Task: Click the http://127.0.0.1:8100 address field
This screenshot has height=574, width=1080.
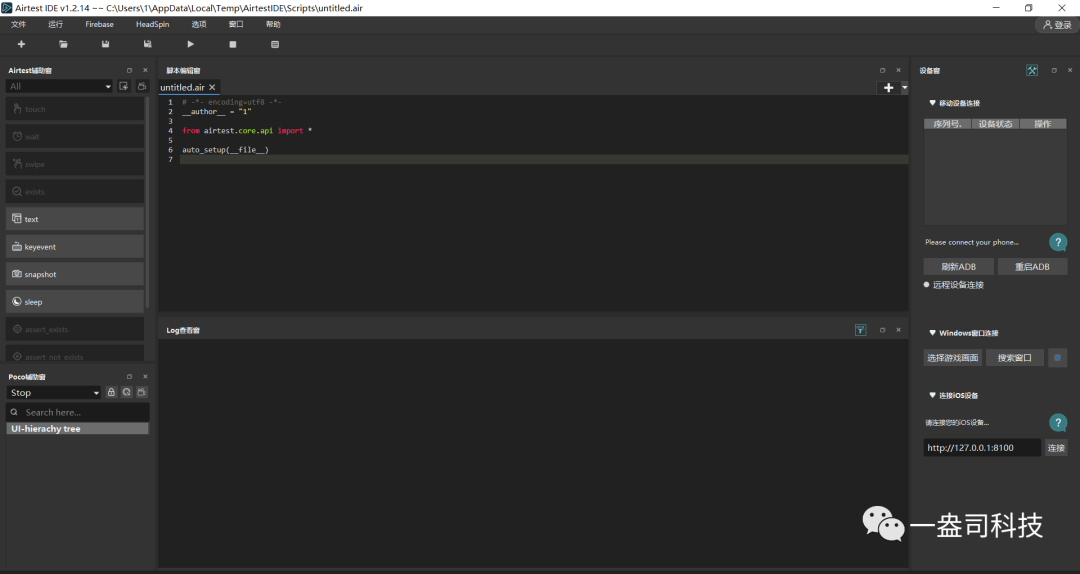Action: [982, 447]
